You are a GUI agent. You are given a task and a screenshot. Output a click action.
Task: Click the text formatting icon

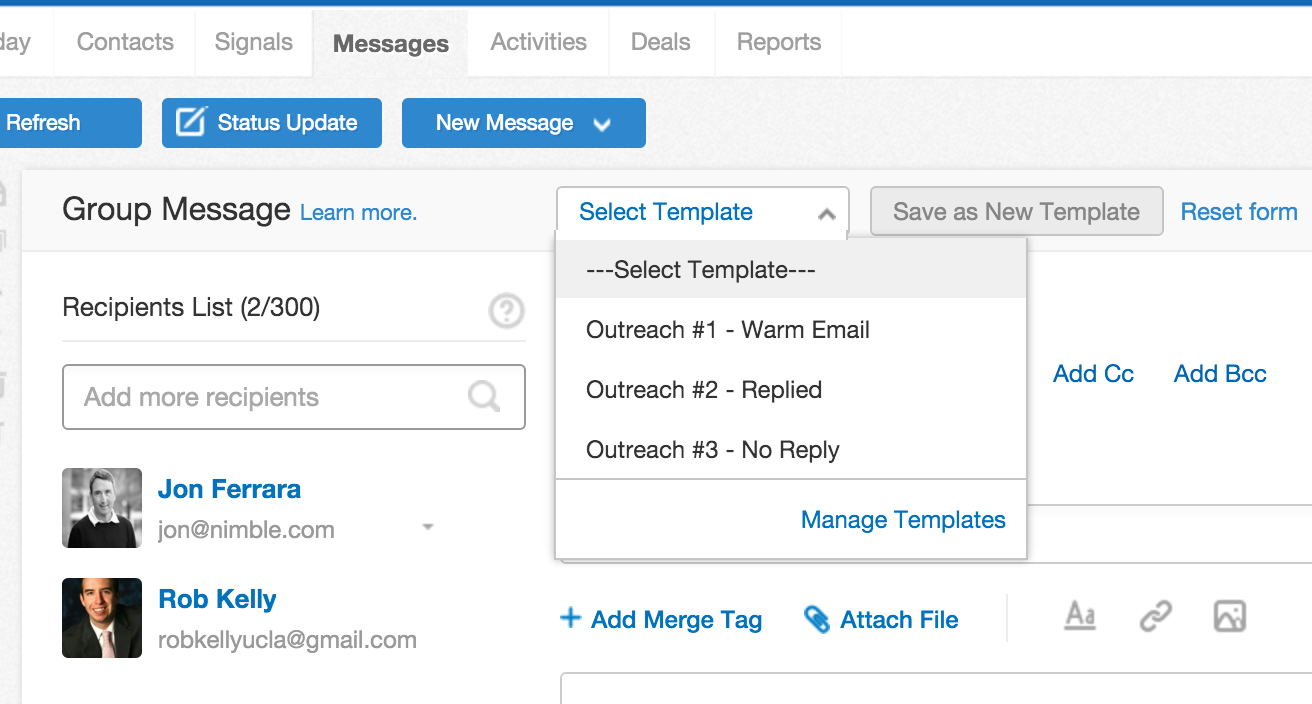[x=1079, y=616]
